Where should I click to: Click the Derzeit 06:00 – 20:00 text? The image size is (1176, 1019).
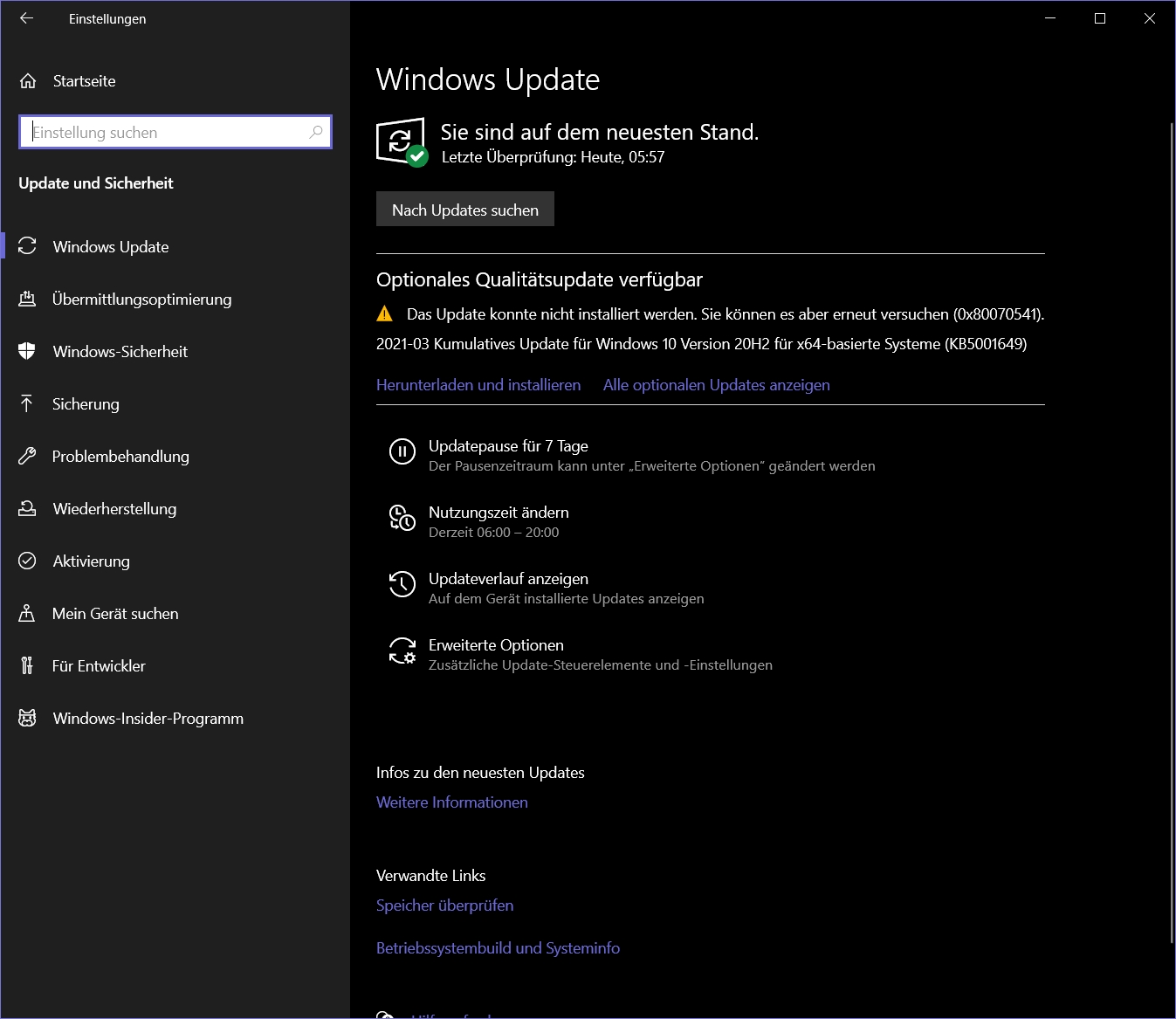click(494, 533)
